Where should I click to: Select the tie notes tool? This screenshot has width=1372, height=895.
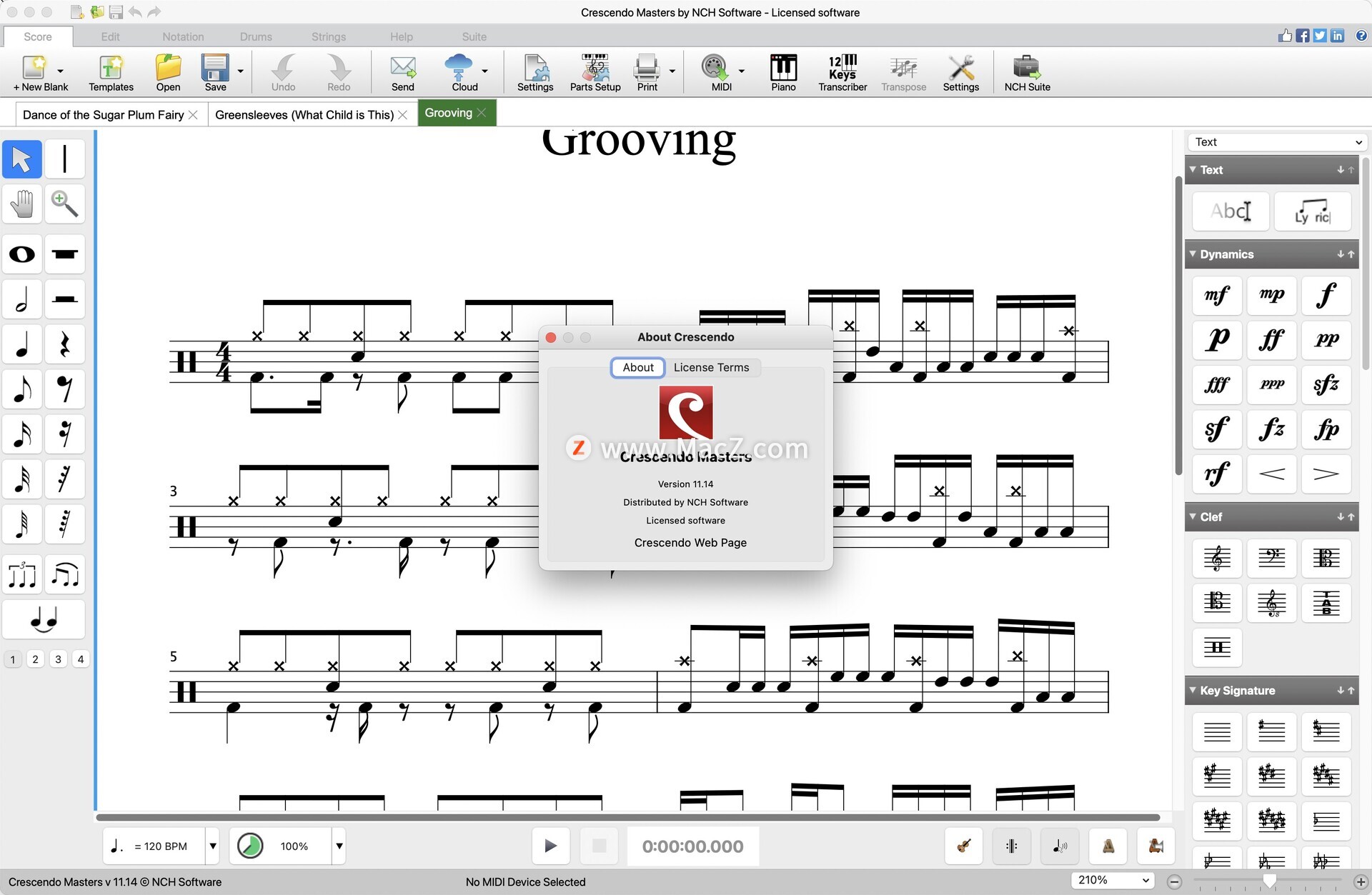point(44,619)
